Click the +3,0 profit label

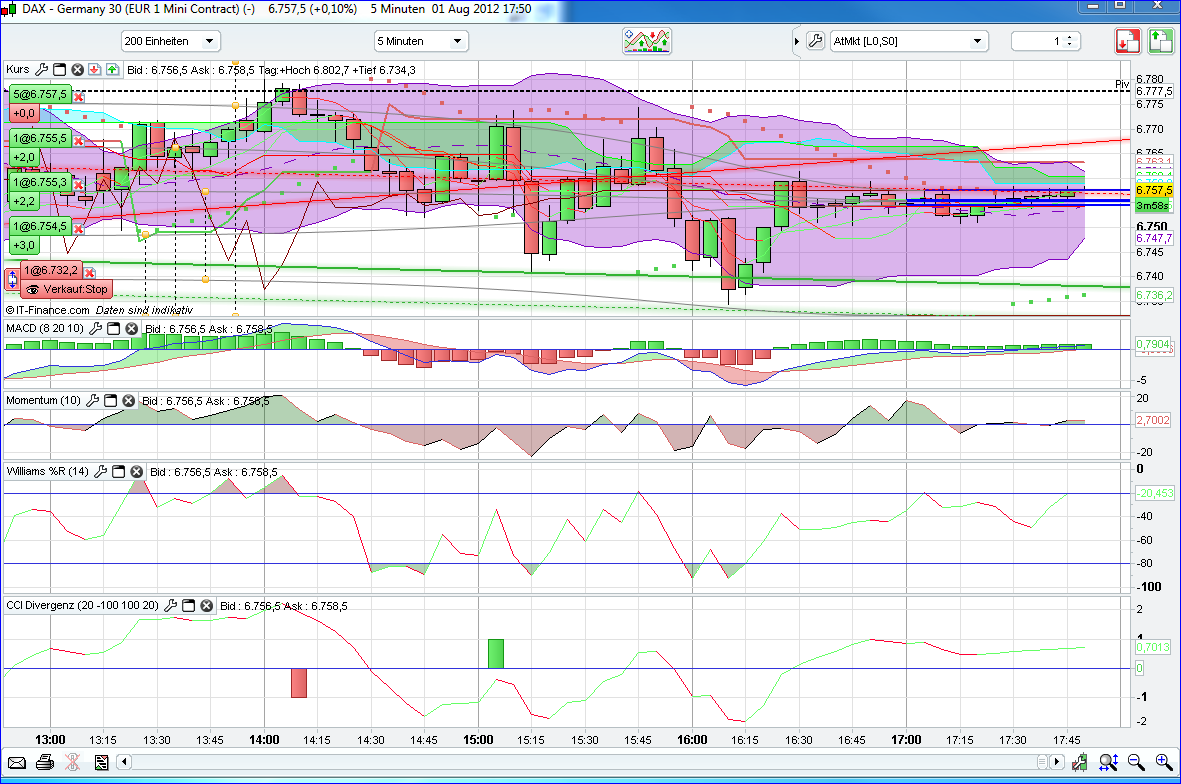tap(23, 245)
